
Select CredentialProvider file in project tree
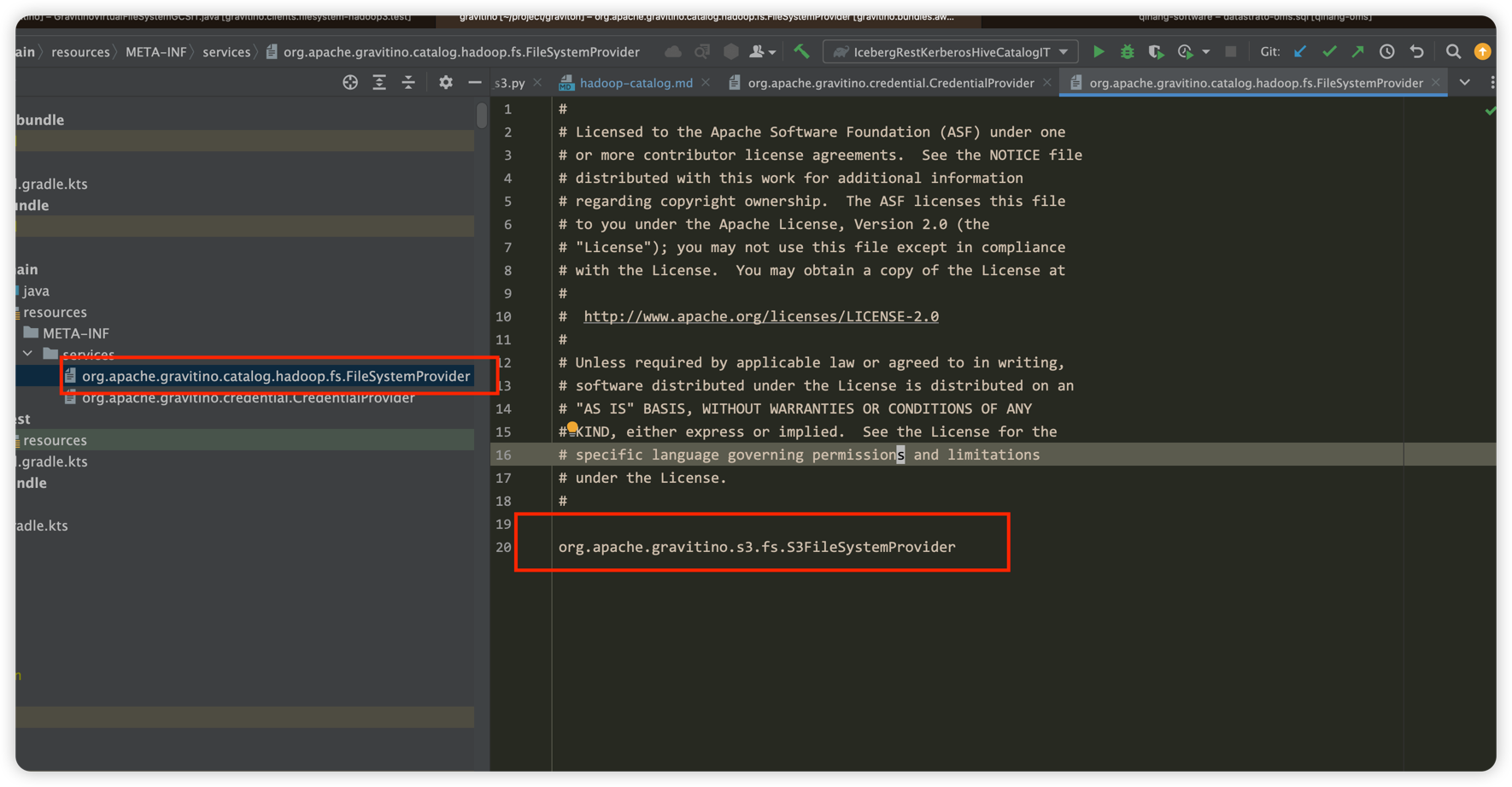point(248,398)
